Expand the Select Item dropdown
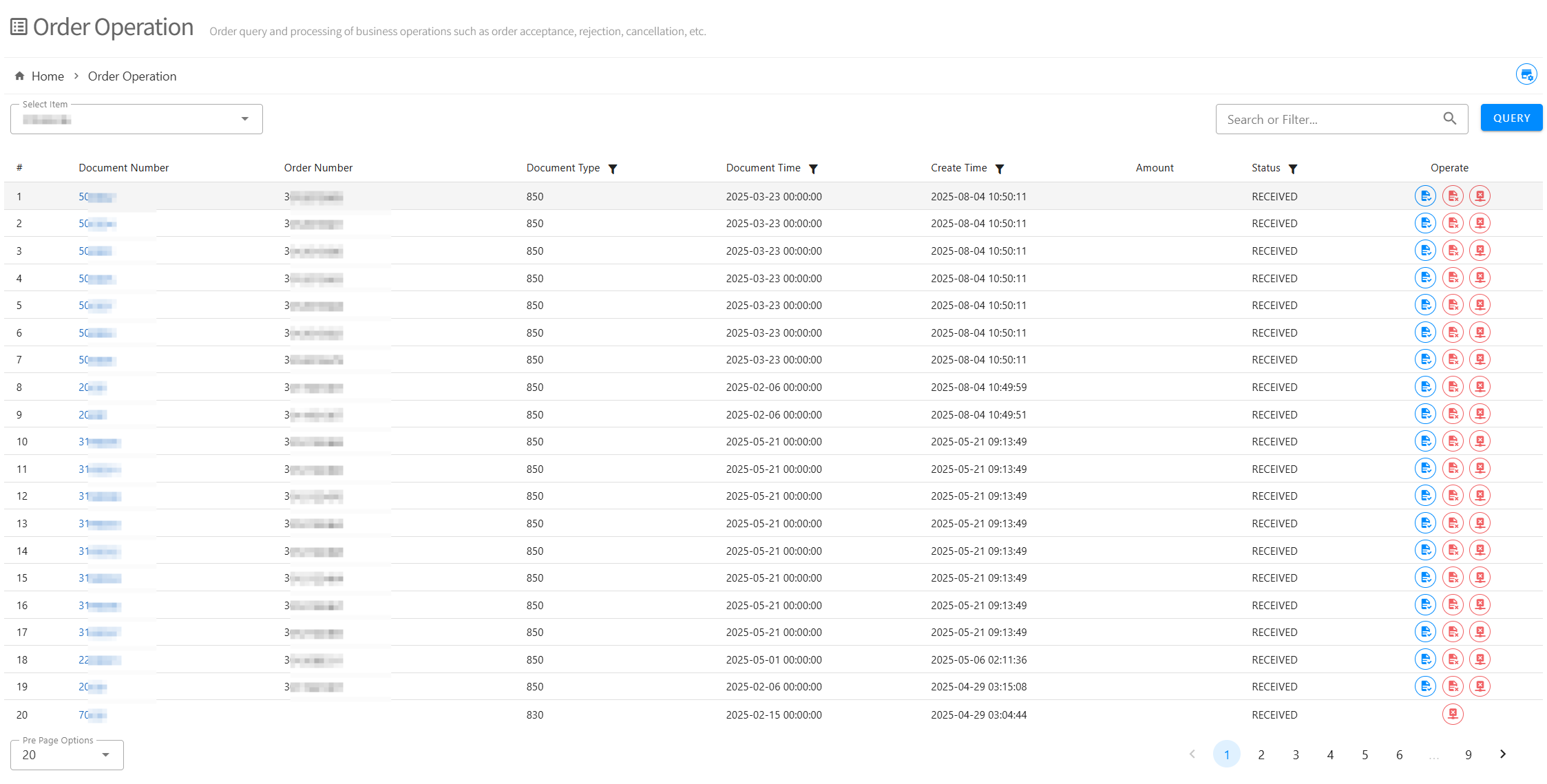 tap(244, 119)
